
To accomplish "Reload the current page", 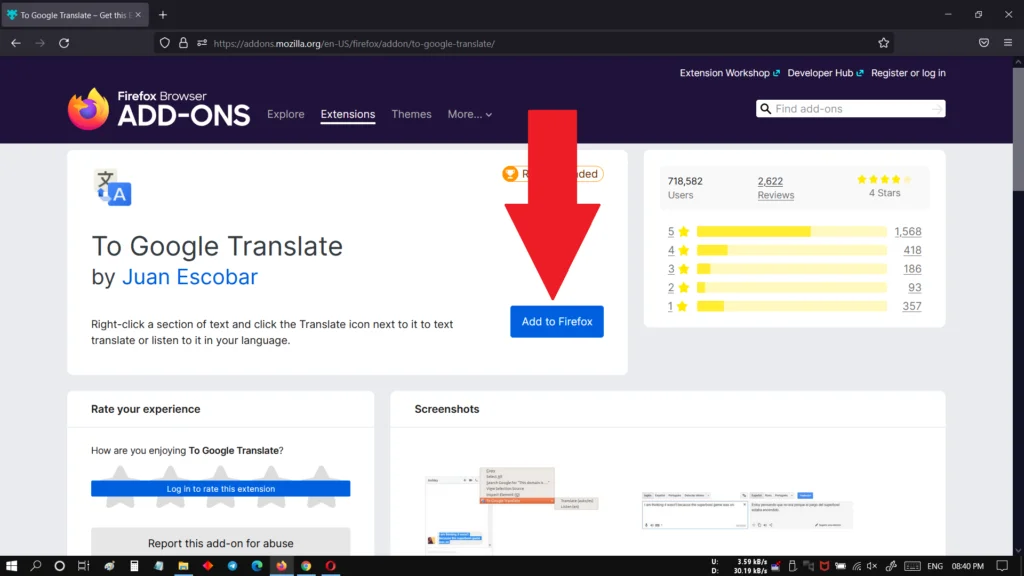I will click(64, 43).
